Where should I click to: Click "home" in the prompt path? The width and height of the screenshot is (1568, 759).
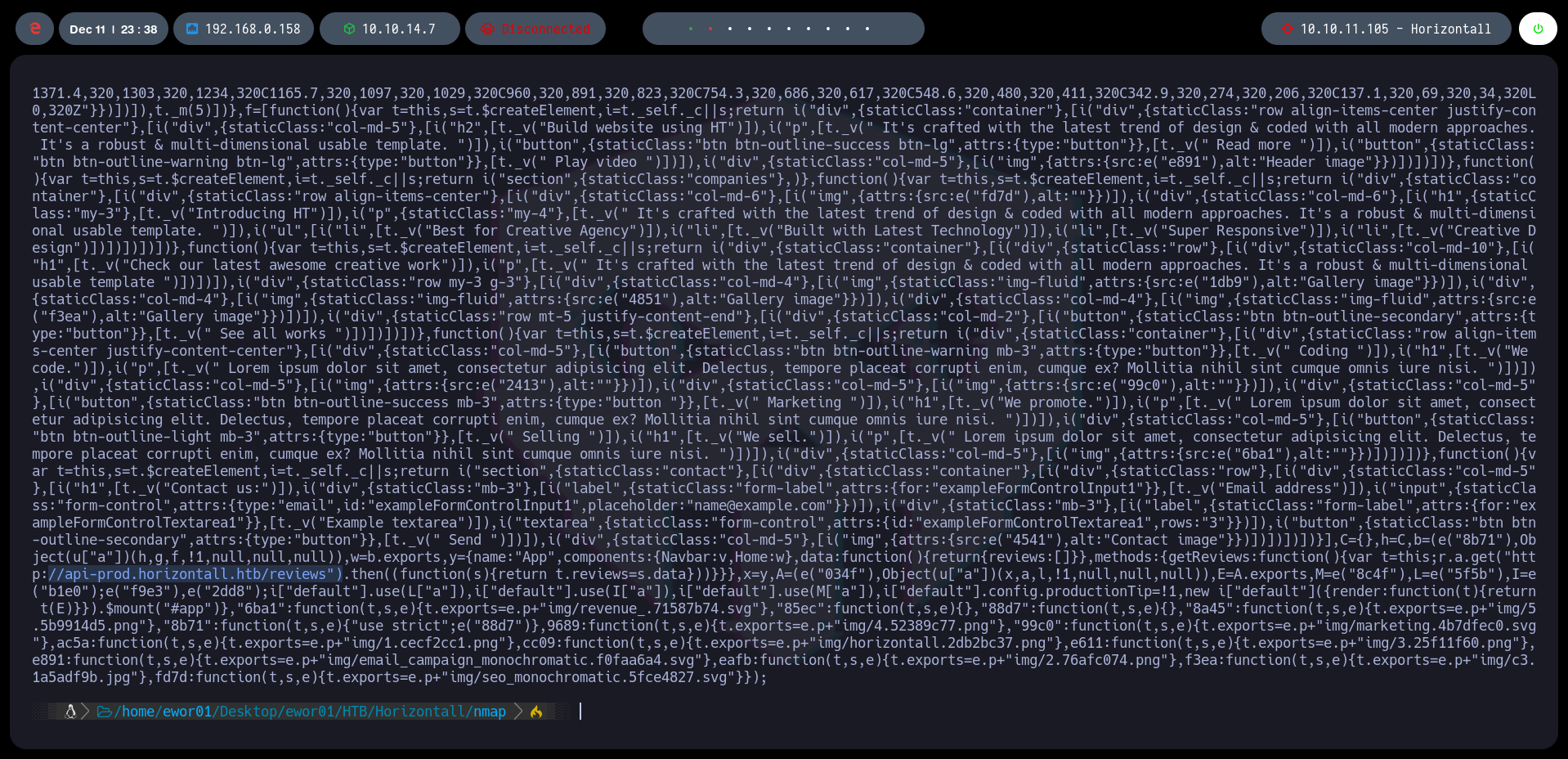[x=138, y=712]
